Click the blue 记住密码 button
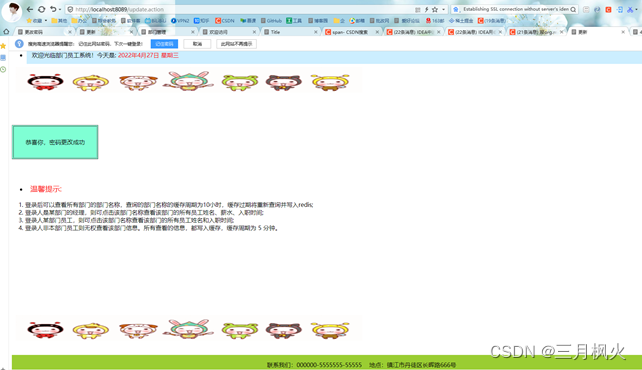 tap(164, 44)
